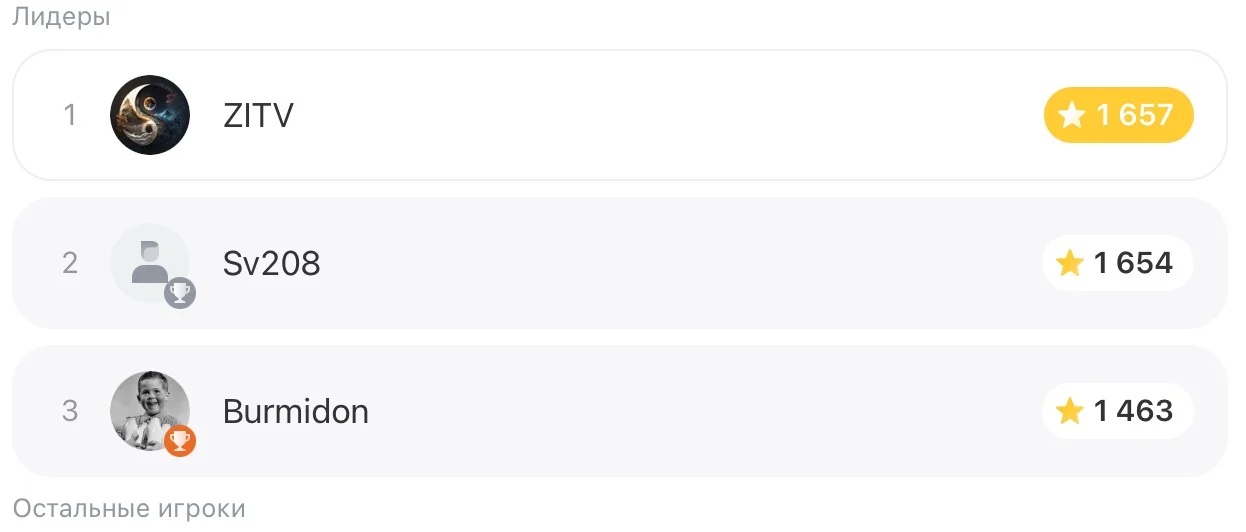Open Sv208's default avatar
The width and height of the screenshot is (1246, 532).
150,263
